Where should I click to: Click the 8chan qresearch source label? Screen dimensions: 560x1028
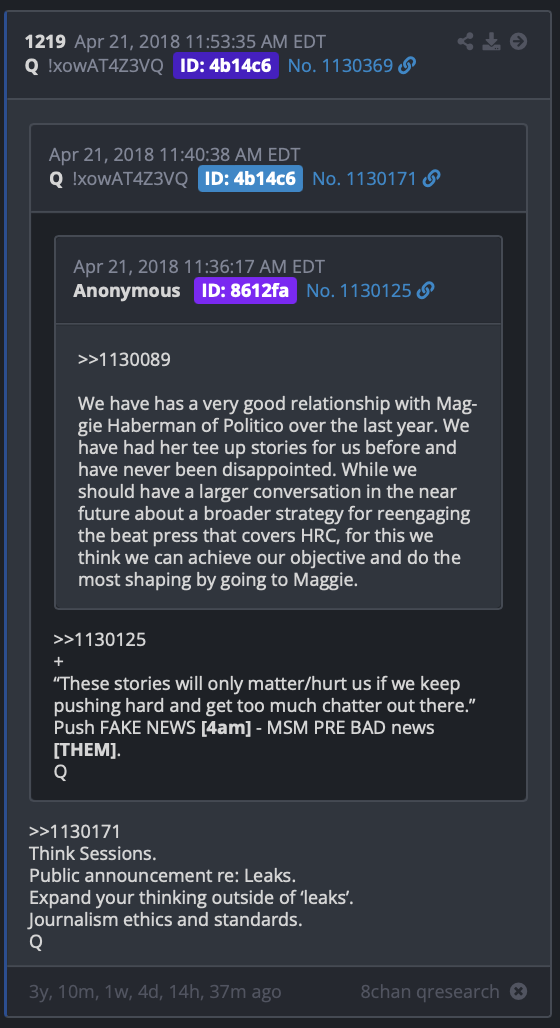click(430, 991)
